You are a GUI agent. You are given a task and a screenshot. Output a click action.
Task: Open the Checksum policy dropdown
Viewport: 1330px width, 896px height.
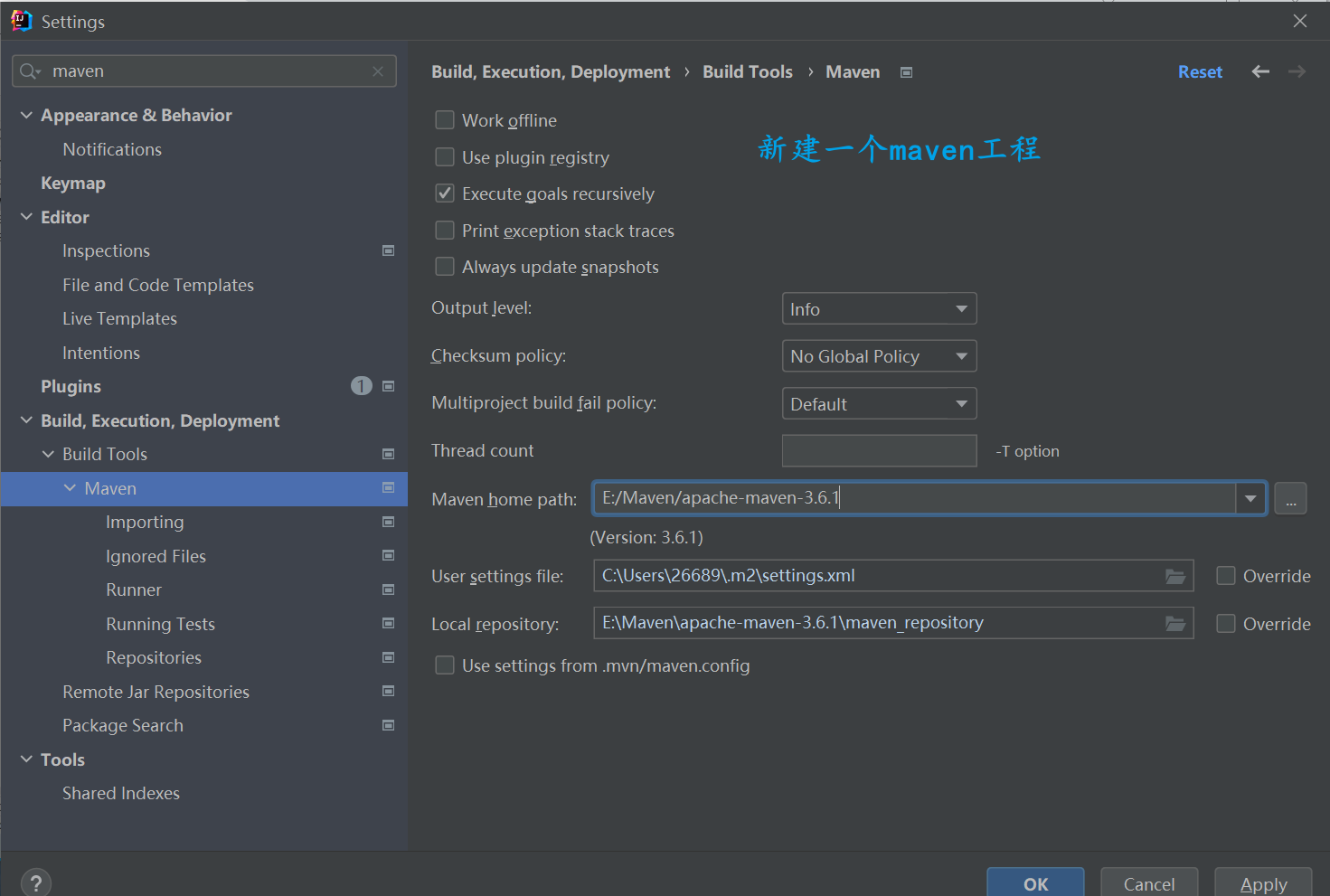(x=879, y=356)
